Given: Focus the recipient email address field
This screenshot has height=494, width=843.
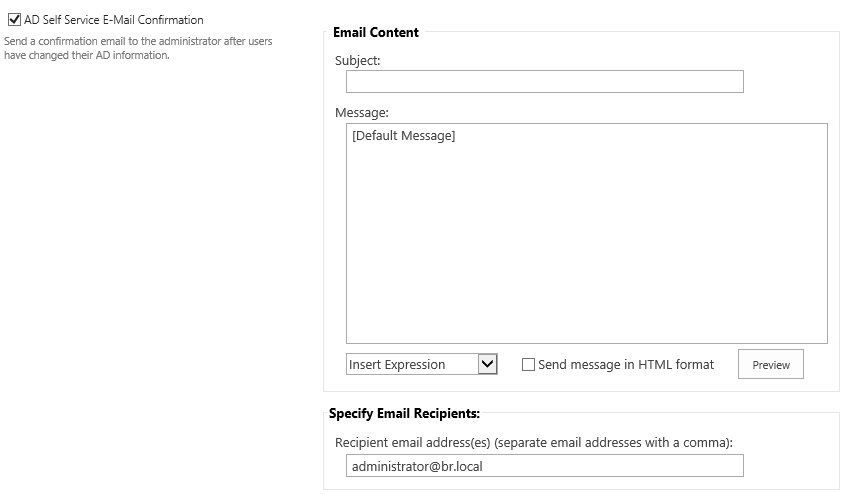Looking at the screenshot, I should 545,466.
